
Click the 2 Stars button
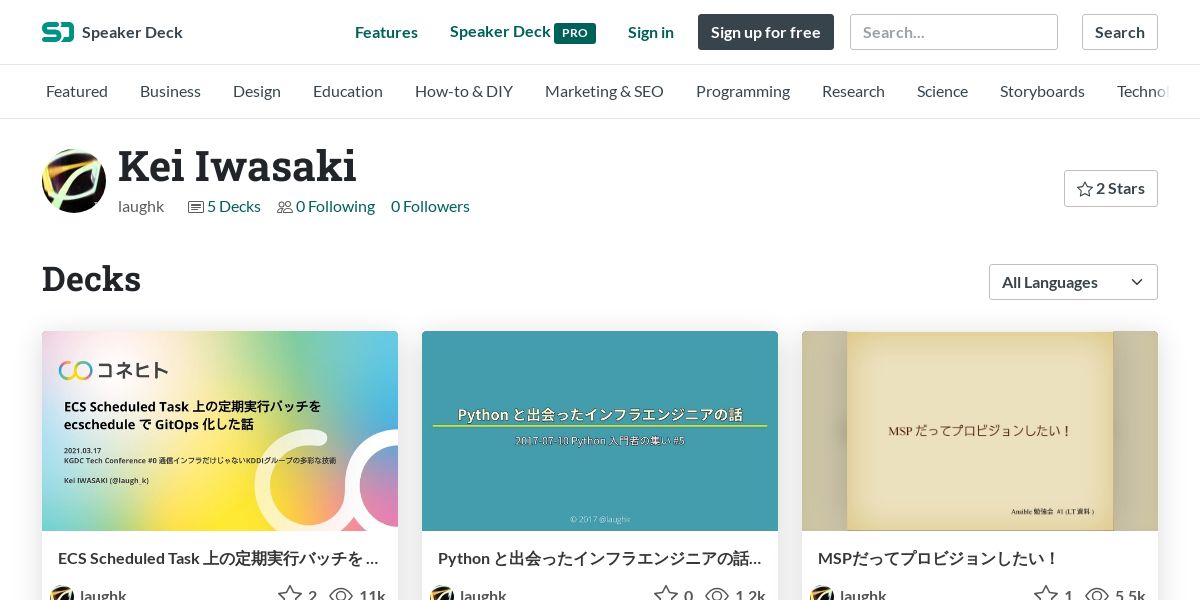coord(1111,189)
